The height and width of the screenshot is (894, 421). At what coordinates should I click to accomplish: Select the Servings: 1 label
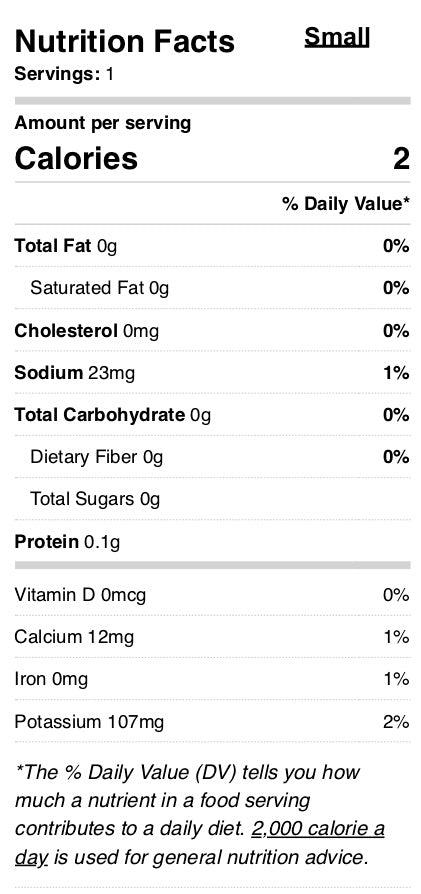pyautogui.click(x=64, y=74)
